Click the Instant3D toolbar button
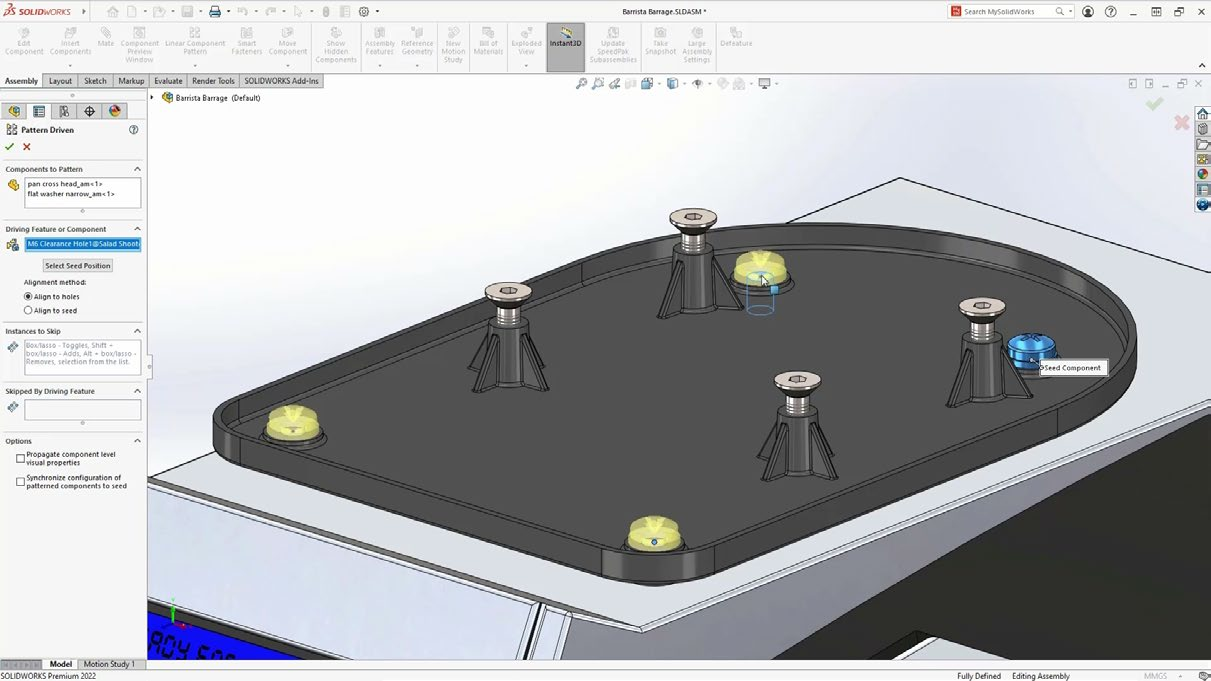This screenshot has height=681, width=1211. coord(565,47)
